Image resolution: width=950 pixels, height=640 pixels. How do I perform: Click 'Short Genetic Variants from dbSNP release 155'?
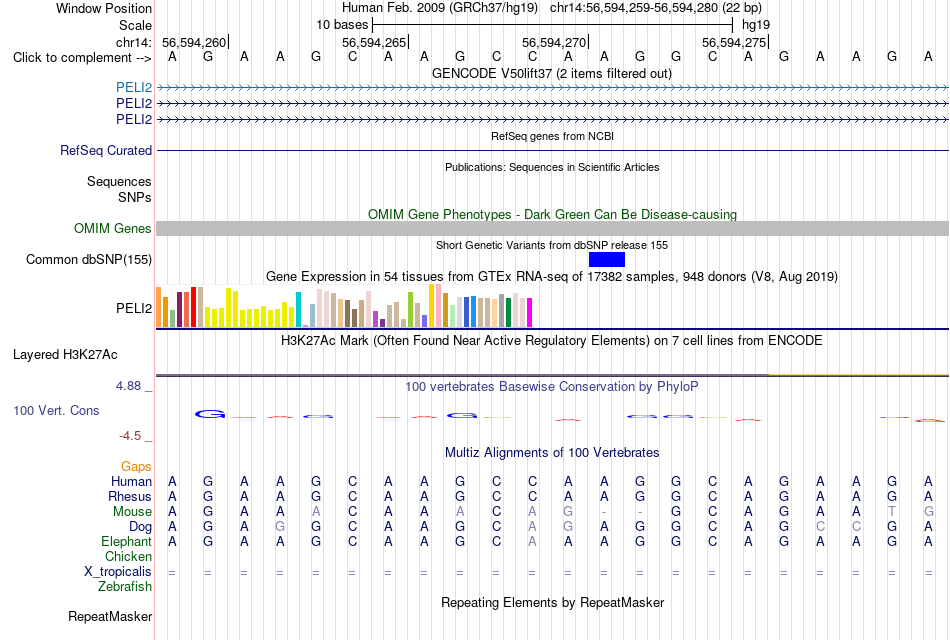552,245
